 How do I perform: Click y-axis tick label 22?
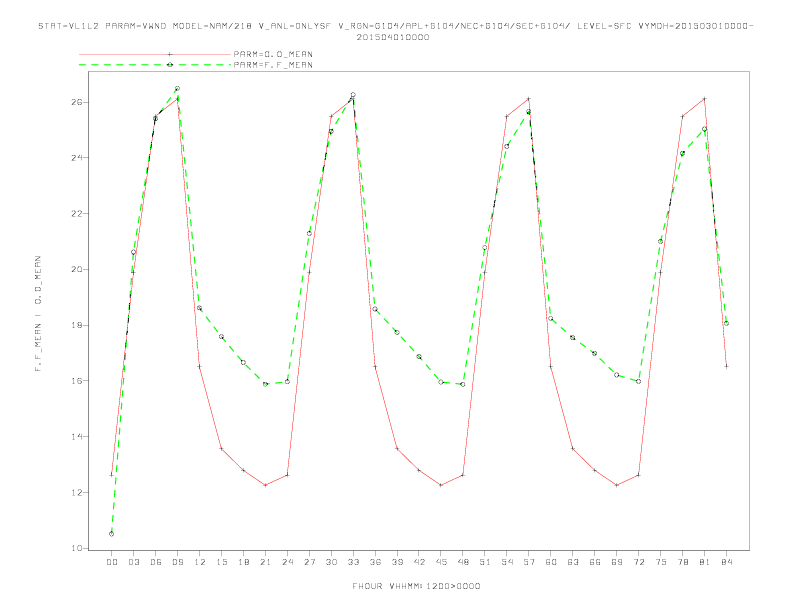pos(77,214)
